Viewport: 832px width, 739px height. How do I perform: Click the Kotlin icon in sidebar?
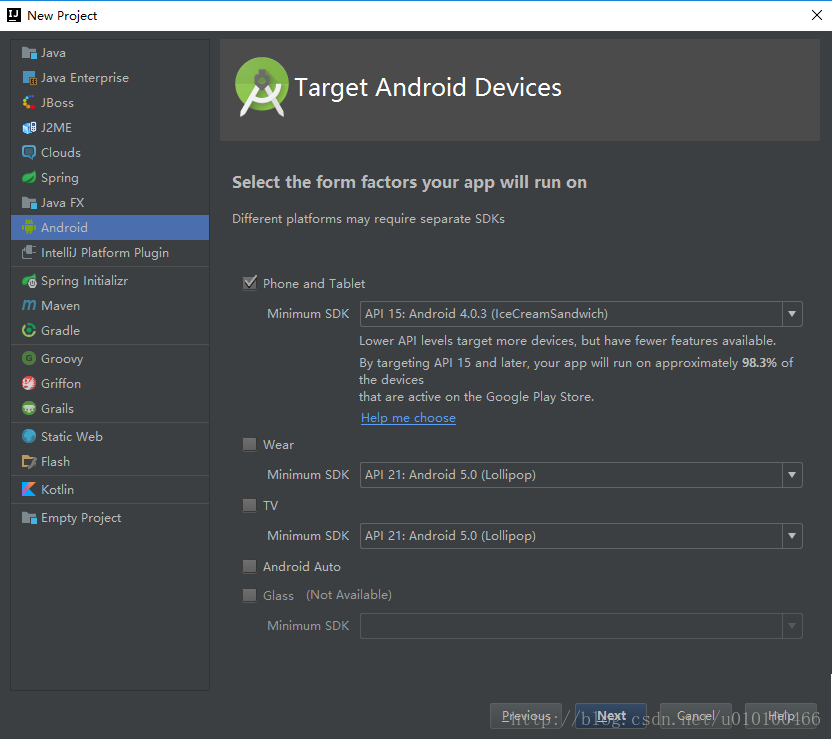click(x=29, y=490)
